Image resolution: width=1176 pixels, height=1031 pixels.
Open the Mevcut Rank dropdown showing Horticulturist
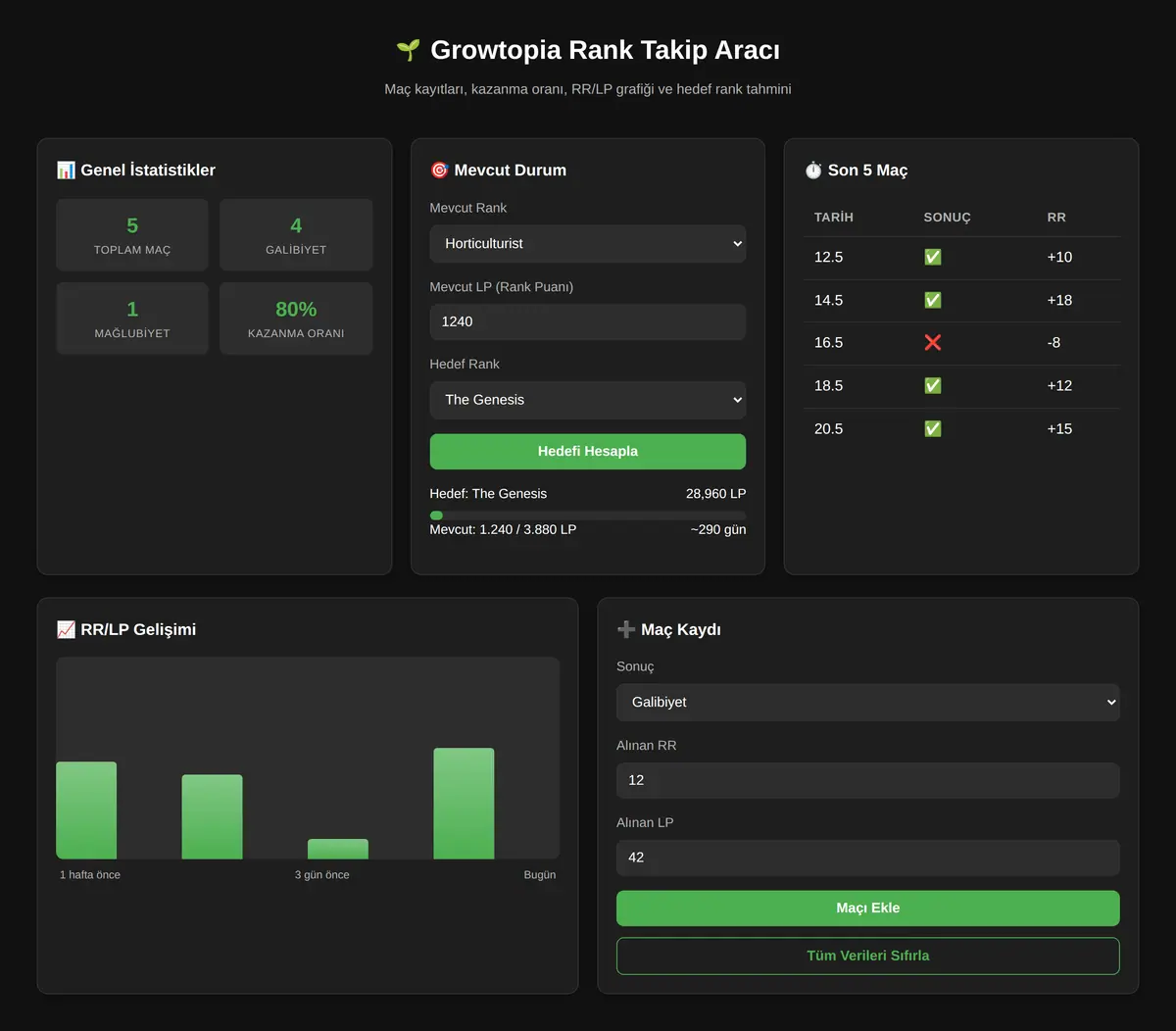[x=588, y=243]
